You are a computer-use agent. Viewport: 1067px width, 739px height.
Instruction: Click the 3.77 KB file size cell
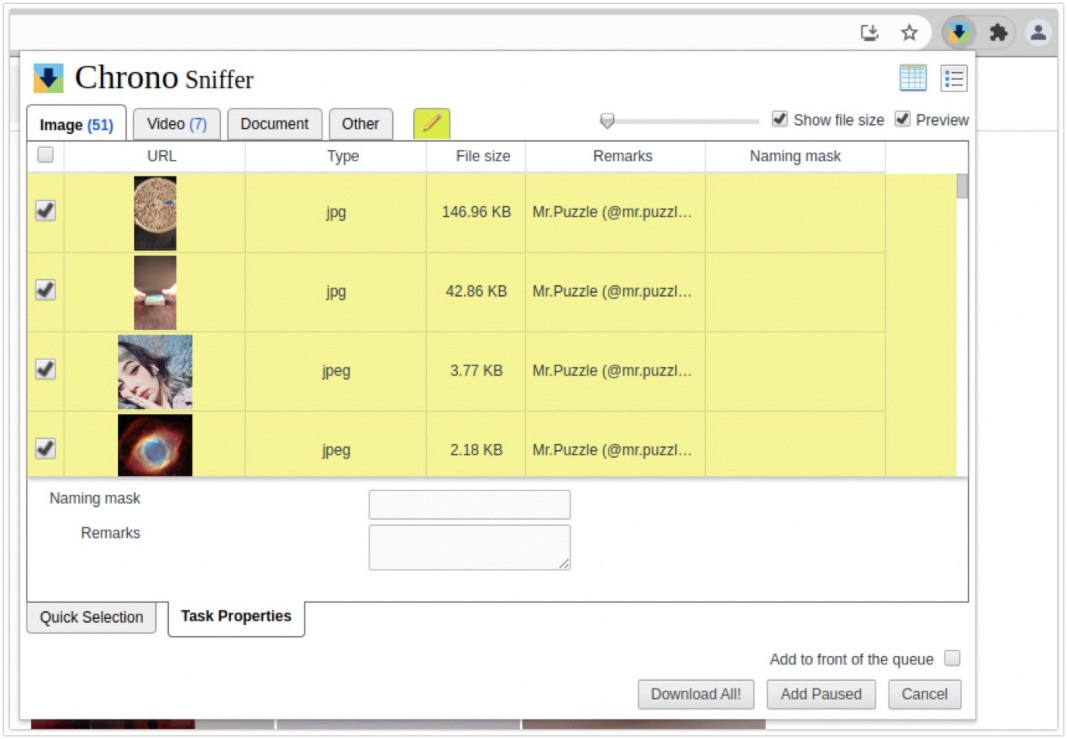click(x=476, y=371)
